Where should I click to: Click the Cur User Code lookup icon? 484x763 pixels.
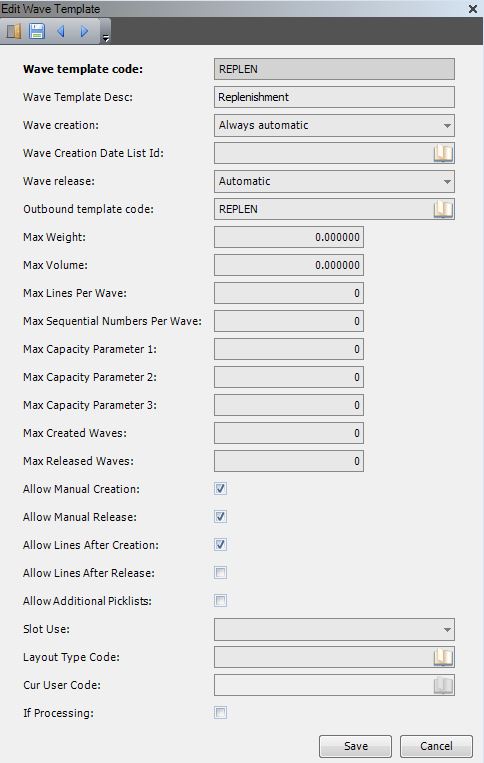443,686
